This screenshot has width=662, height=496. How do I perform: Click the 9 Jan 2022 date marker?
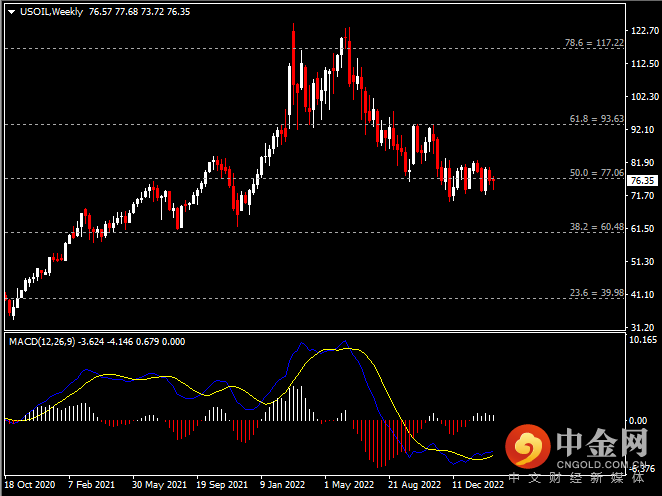(x=285, y=484)
